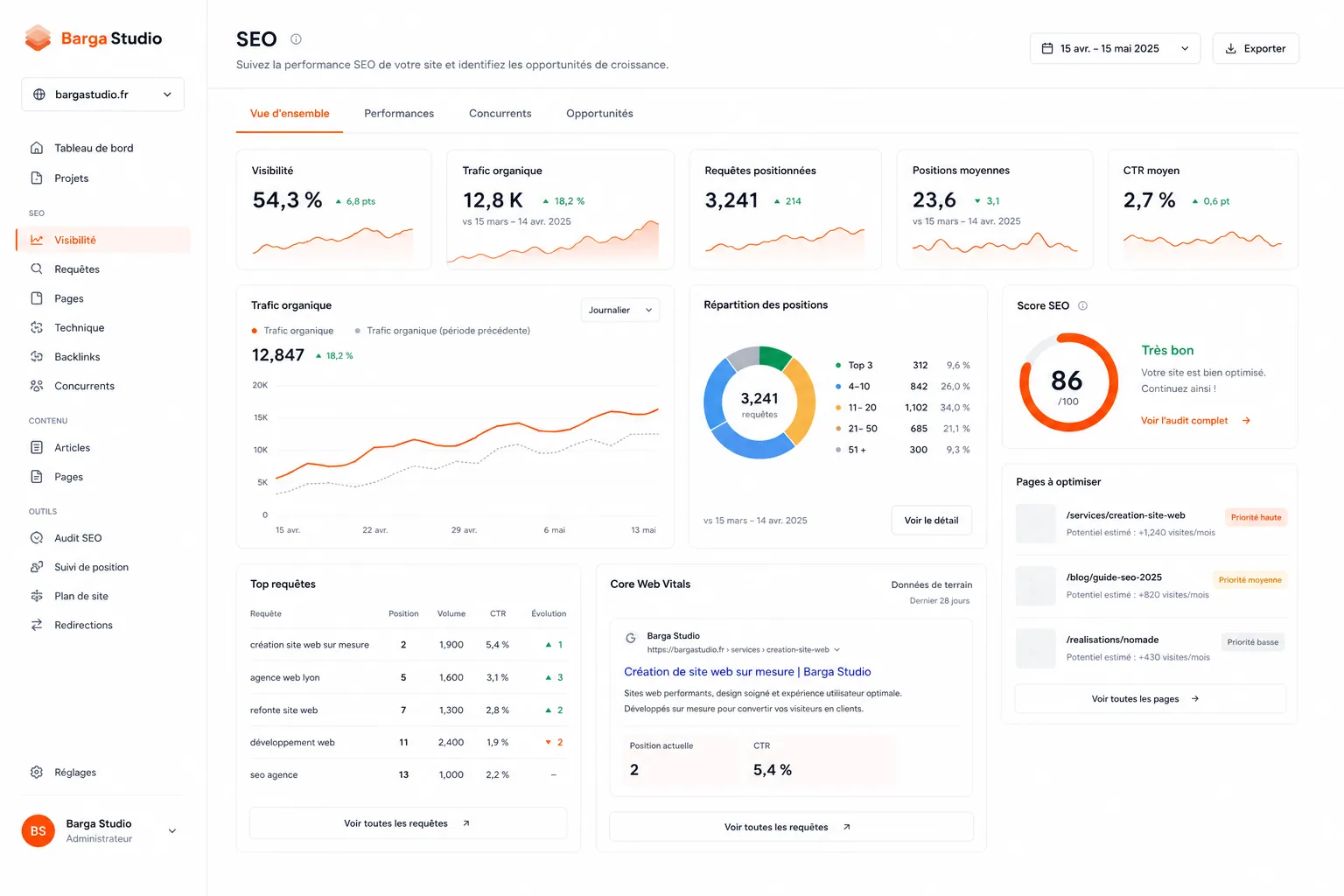This screenshot has width=1344, height=896.
Task: Open the Technique icon in sidebar
Action: [x=37, y=327]
